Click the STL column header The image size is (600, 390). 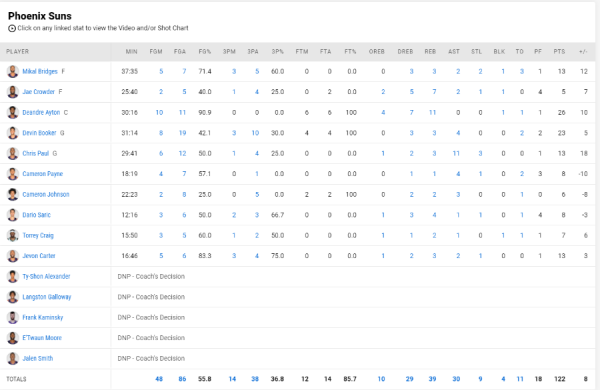click(x=476, y=51)
